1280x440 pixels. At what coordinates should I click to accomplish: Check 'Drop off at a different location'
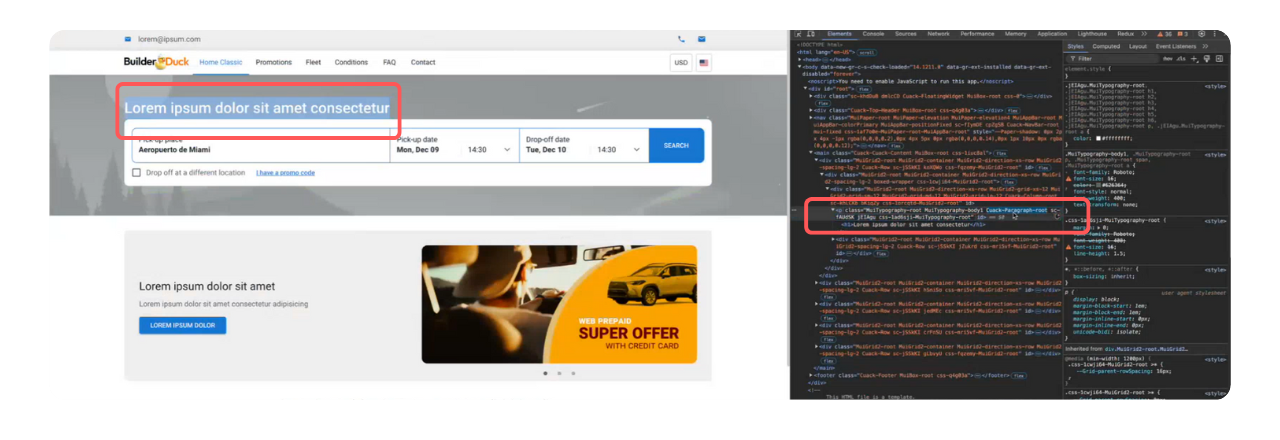click(x=136, y=172)
